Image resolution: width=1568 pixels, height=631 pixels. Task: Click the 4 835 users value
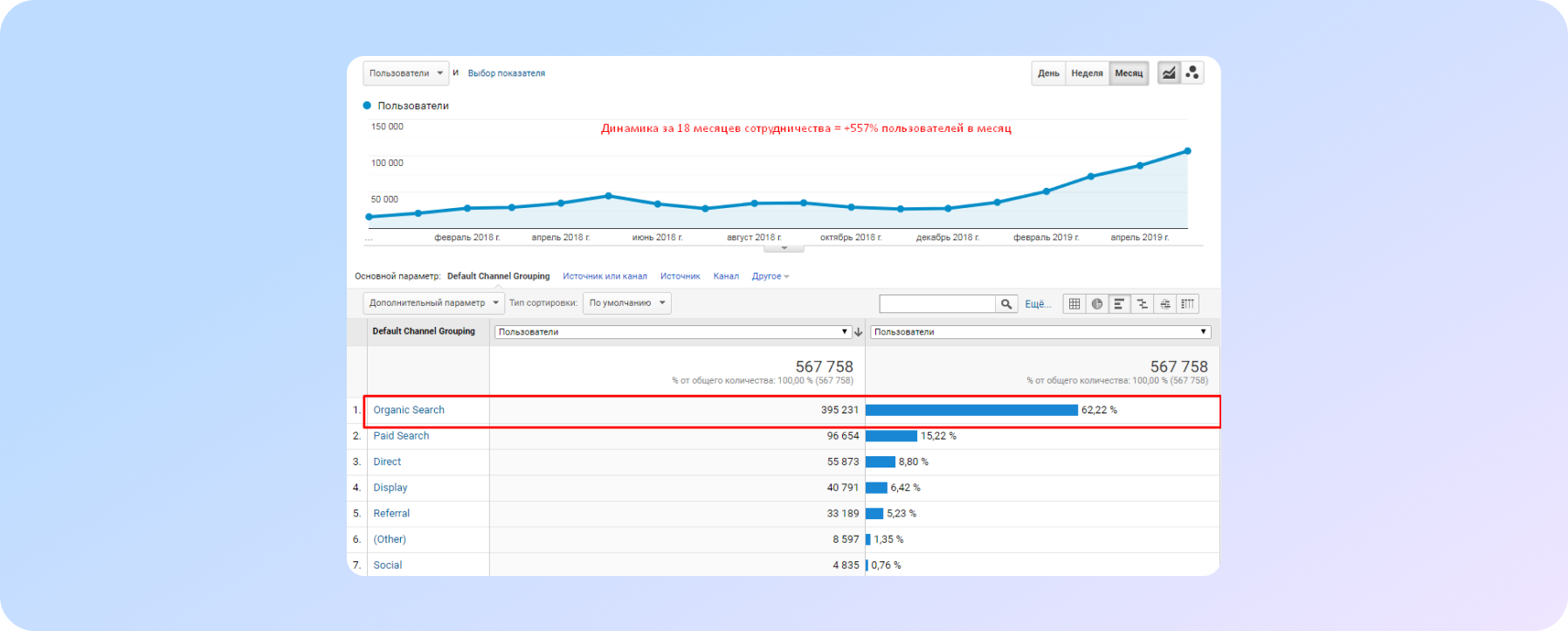point(846,565)
